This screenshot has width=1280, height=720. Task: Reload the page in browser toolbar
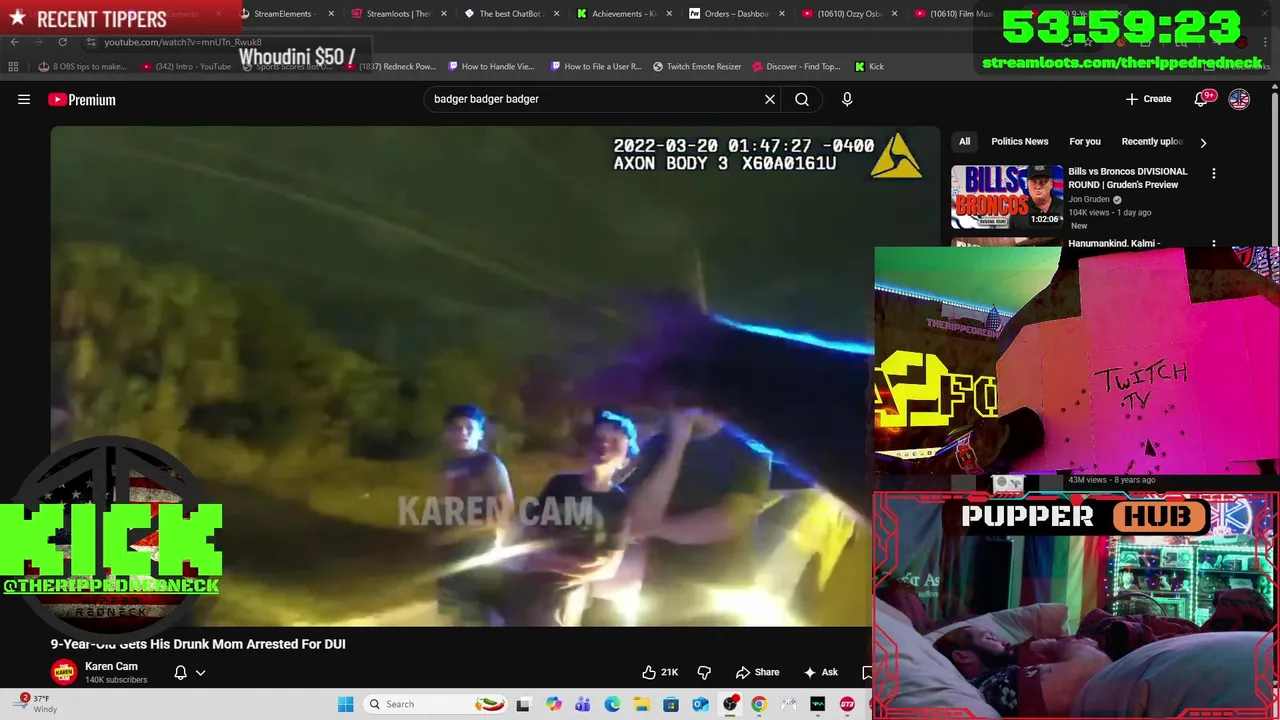pyautogui.click(x=62, y=42)
